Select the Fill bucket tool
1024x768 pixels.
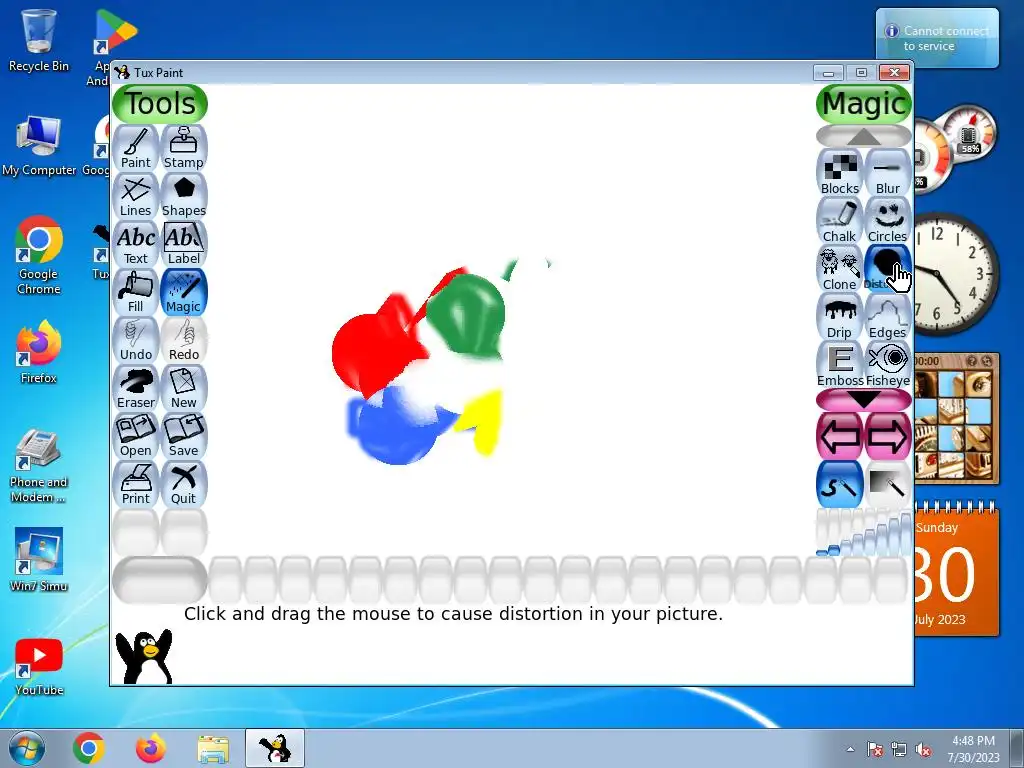tap(136, 292)
